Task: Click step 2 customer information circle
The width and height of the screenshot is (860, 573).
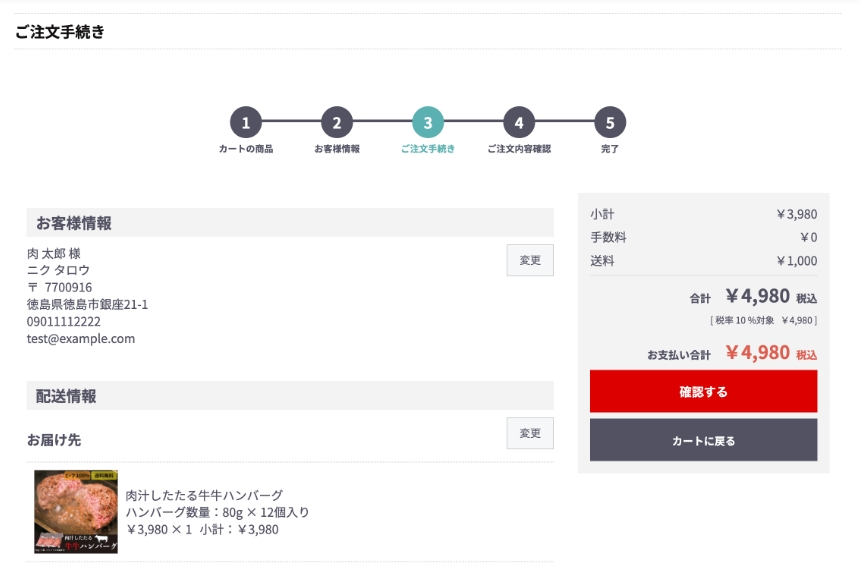Action: [x=337, y=123]
